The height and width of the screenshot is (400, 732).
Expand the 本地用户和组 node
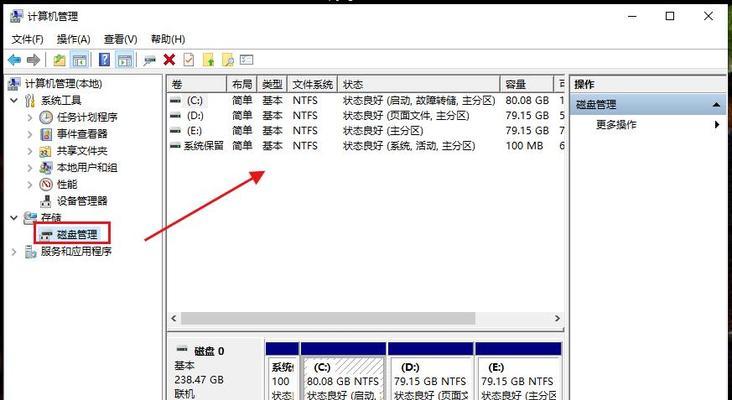(x=30, y=168)
